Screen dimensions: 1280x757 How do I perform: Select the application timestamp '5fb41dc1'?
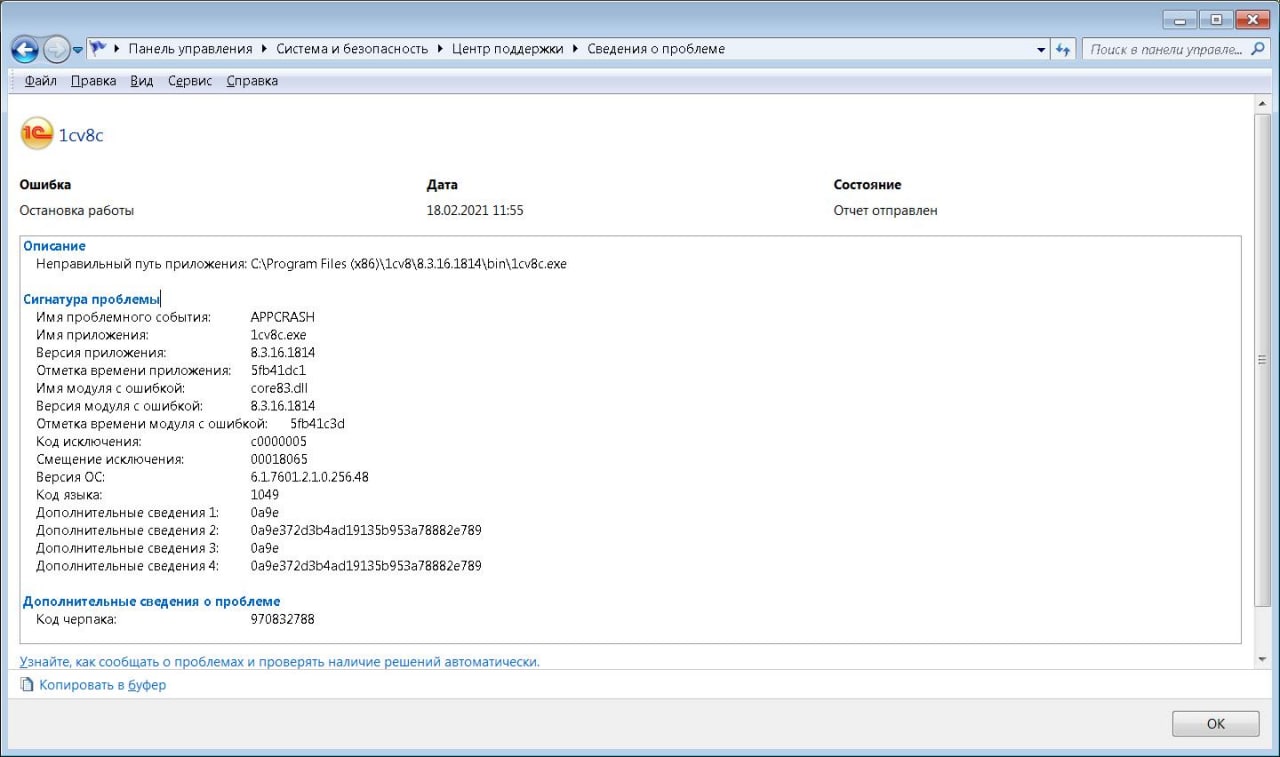coord(279,370)
